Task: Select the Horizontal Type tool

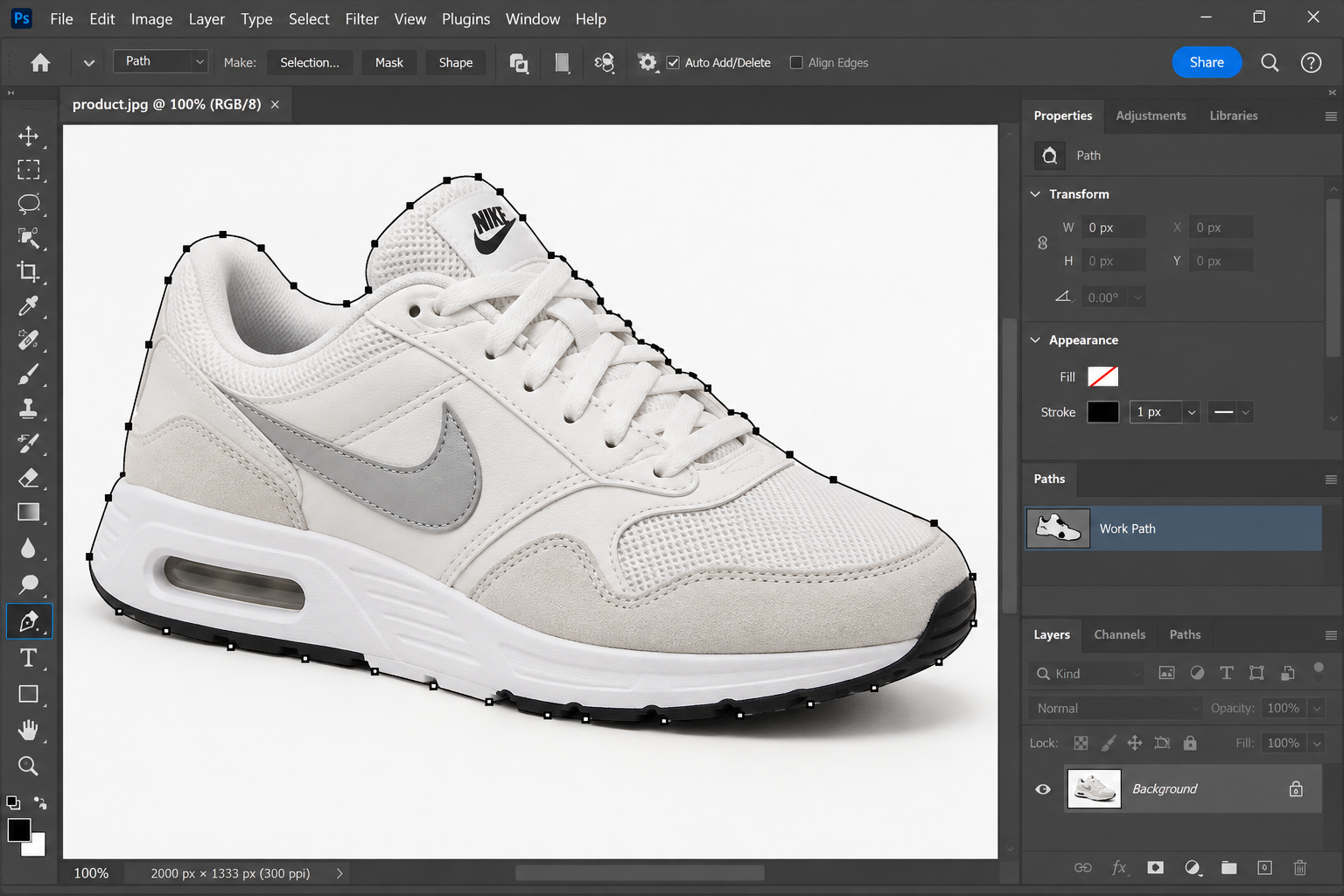Action: (x=28, y=658)
